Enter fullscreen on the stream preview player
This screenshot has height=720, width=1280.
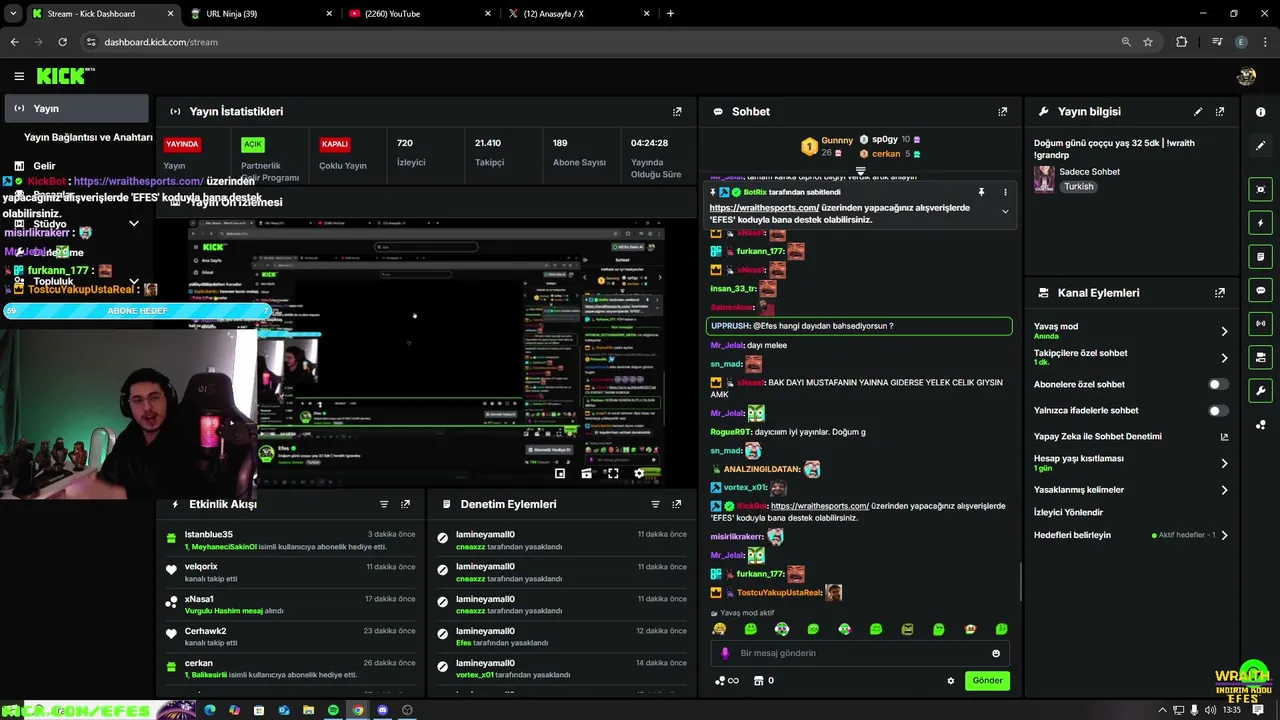click(613, 474)
